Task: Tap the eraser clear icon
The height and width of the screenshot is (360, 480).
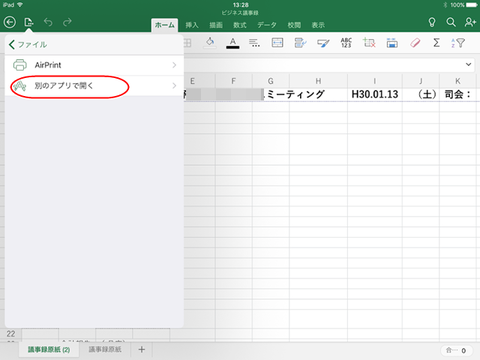Action: click(x=415, y=43)
